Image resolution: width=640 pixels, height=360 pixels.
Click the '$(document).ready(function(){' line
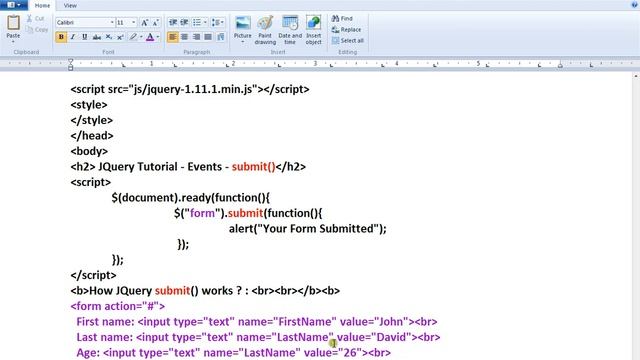(x=191, y=198)
